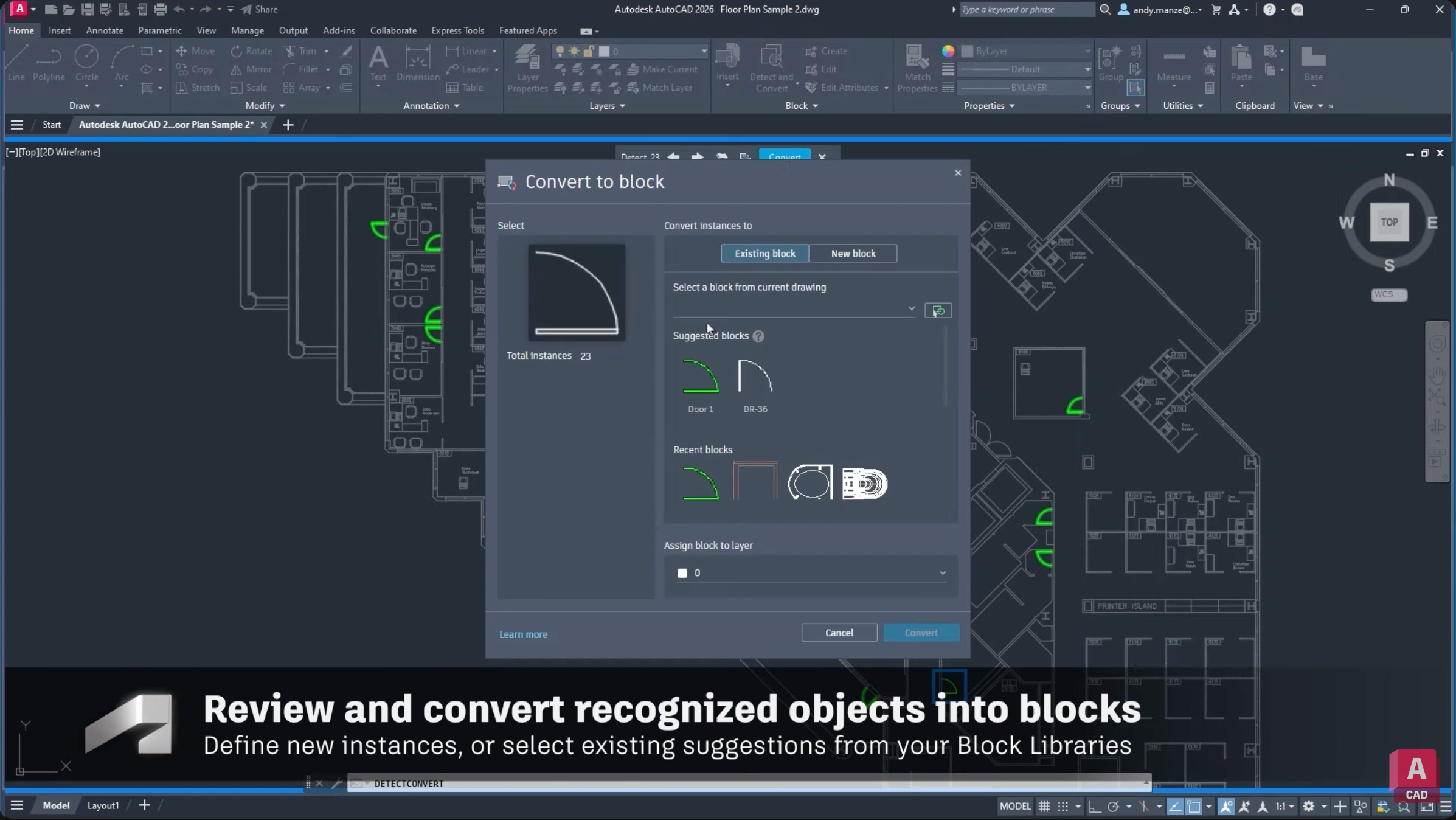Toggle object snap tracking in status bar
Viewport: 1456px width, 820px height.
(x=1175, y=806)
